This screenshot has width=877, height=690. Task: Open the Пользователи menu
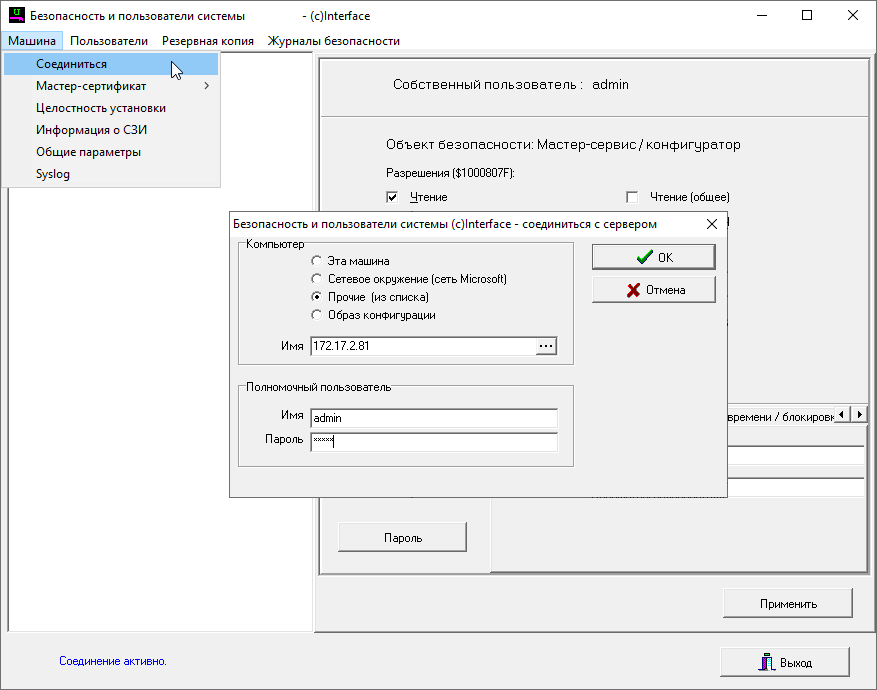coord(109,41)
